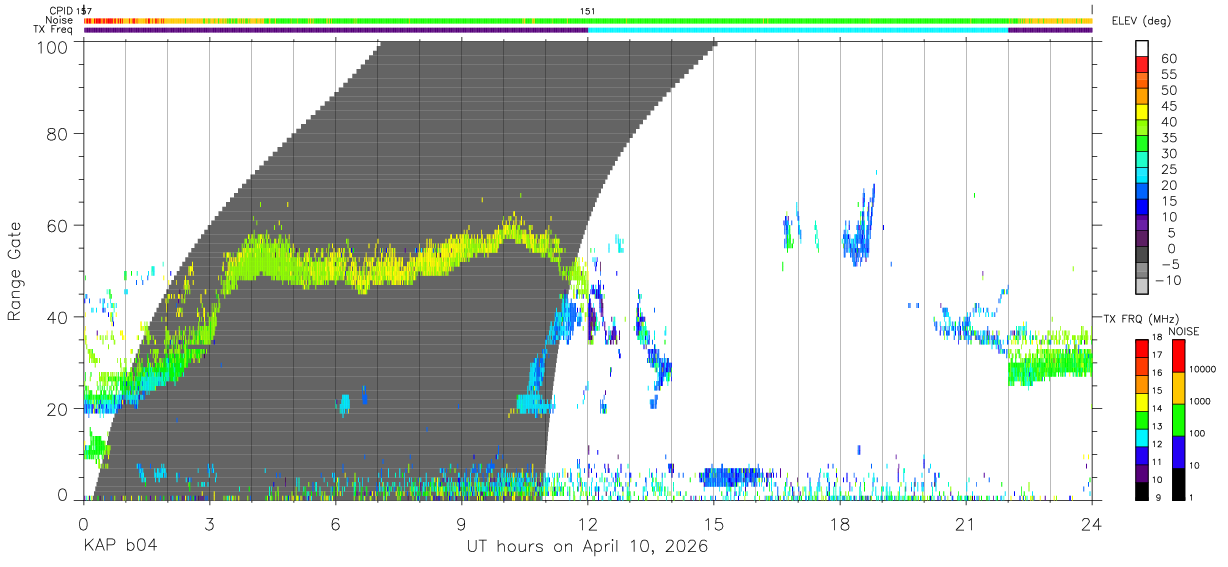This screenshot has height=567, width=1228.
Task: Click the UT hours axis tick '6'
Action: pyautogui.click(x=335, y=523)
